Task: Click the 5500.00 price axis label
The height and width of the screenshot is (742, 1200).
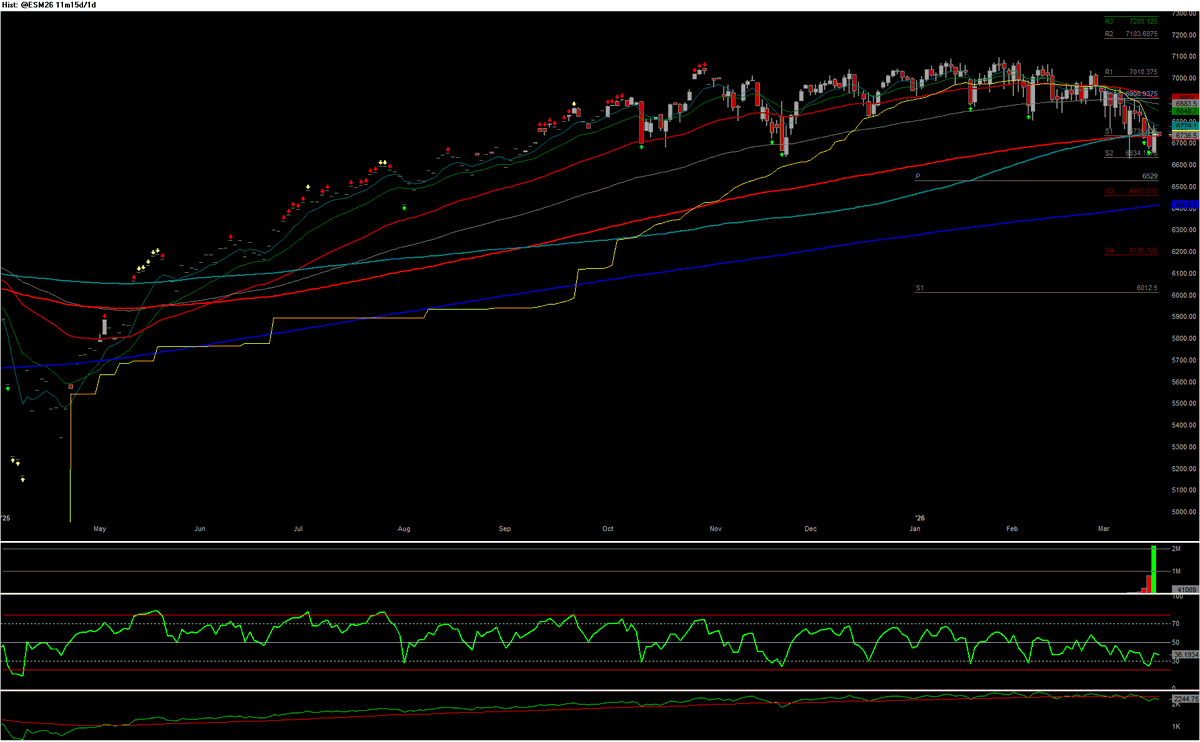Action: click(1184, 404)
